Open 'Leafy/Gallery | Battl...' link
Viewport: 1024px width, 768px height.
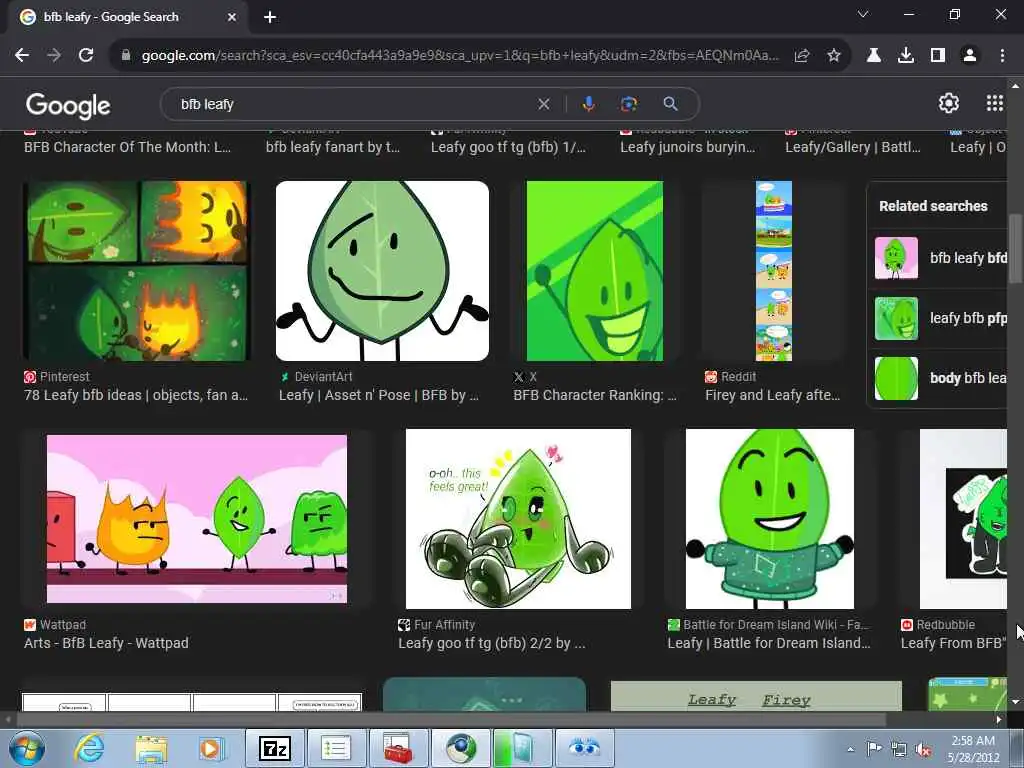pyautogui.click(x=853, y=147)
